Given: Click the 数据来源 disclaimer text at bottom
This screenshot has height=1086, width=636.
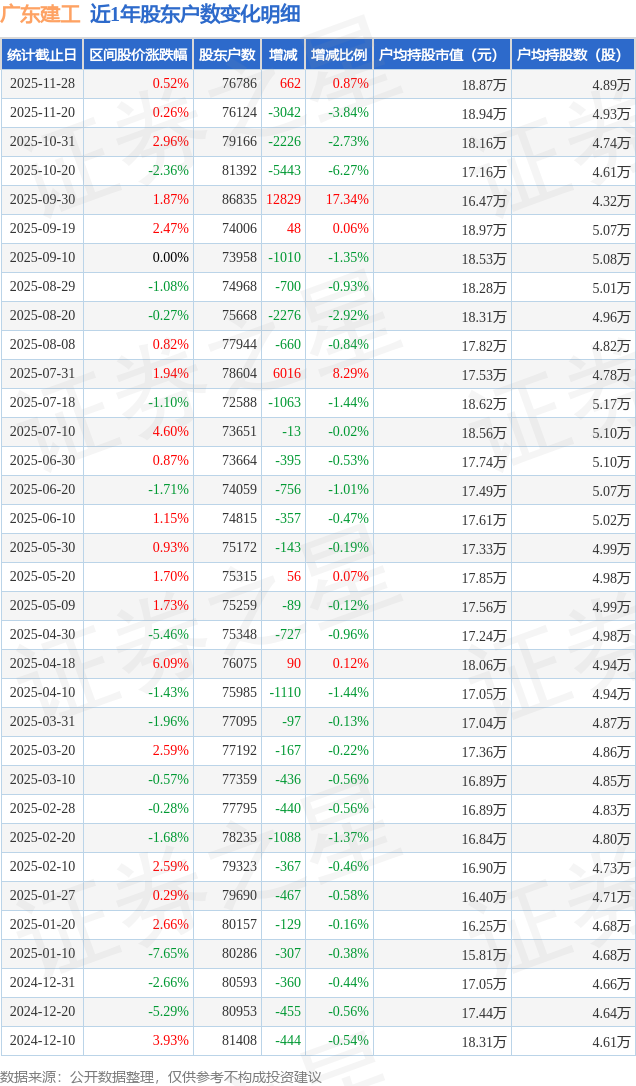Looking at the screenshot, I should tap(161, 1076).
